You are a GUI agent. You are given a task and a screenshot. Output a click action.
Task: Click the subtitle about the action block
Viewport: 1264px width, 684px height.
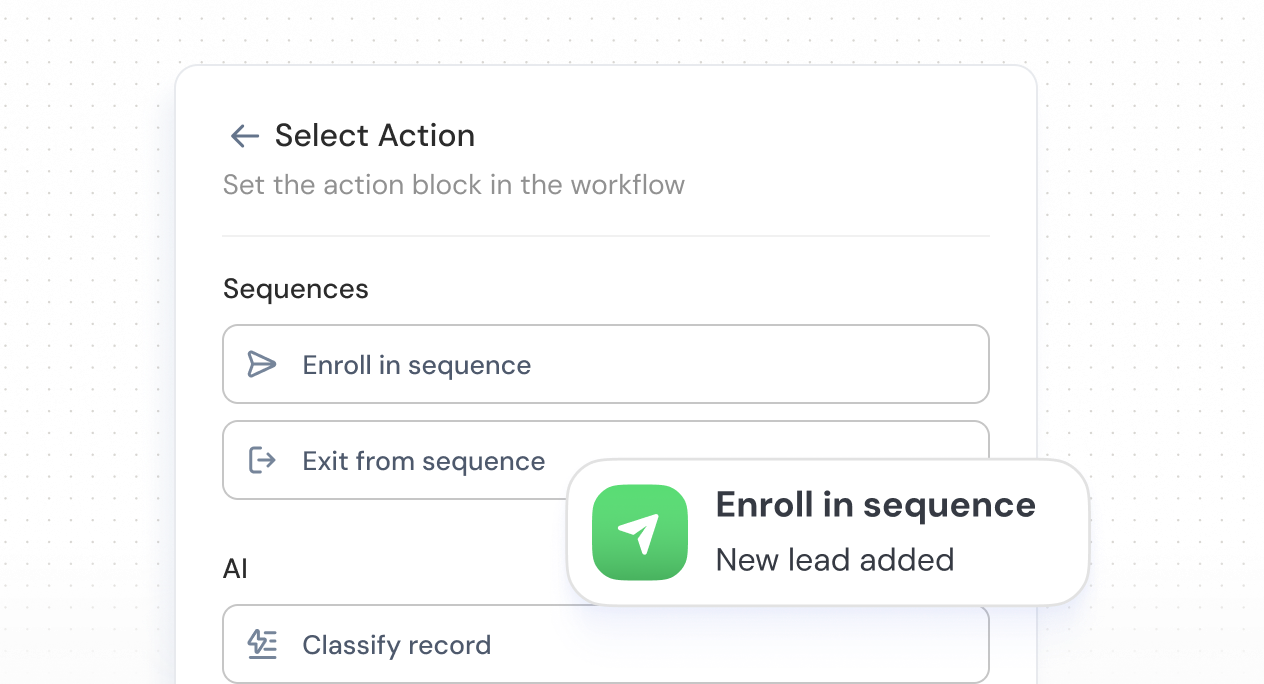pyautogui.click(x=453, y=185)
